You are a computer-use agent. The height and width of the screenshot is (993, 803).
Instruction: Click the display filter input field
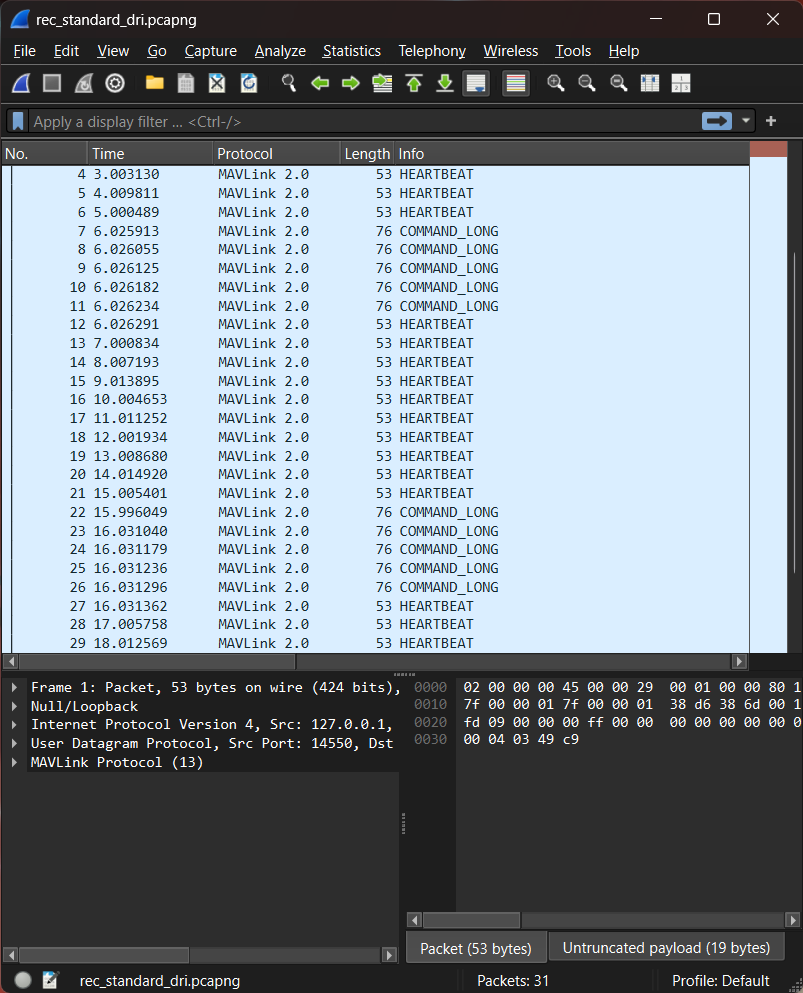pyautogui.click(x=360, y=121)
